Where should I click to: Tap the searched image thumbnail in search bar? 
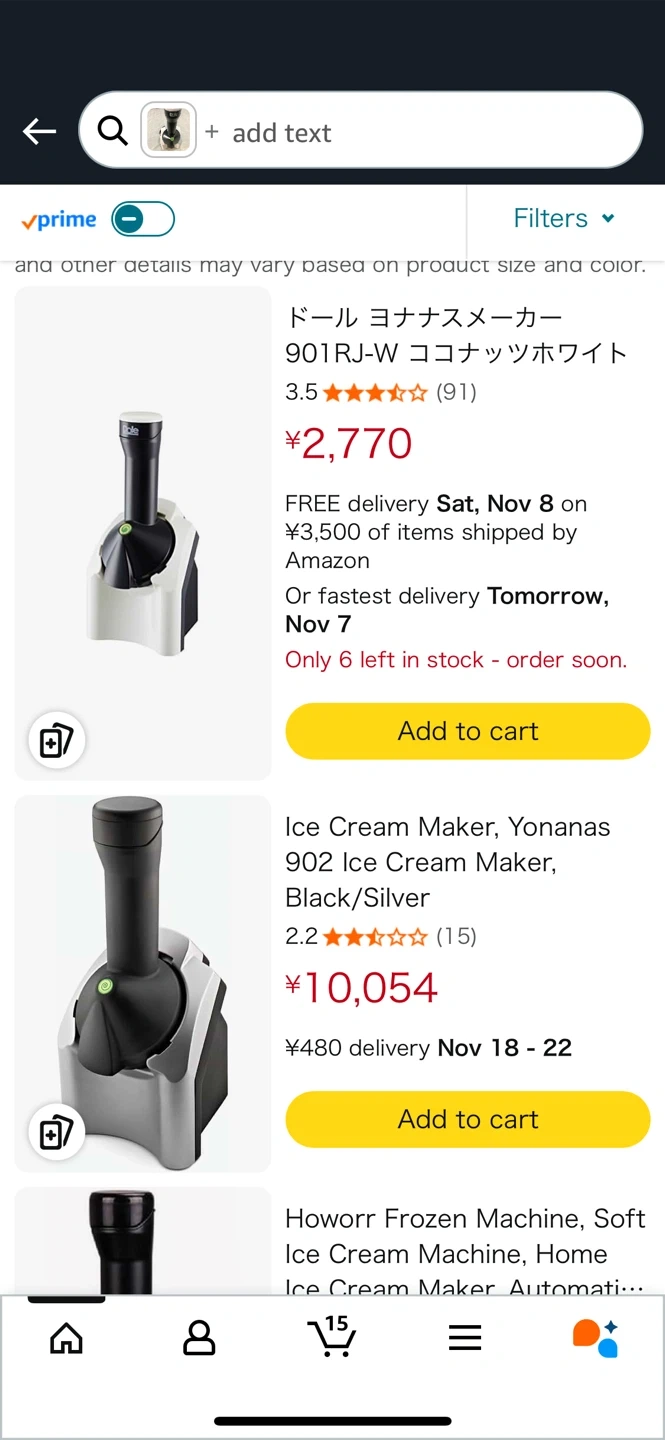[168, 131]
